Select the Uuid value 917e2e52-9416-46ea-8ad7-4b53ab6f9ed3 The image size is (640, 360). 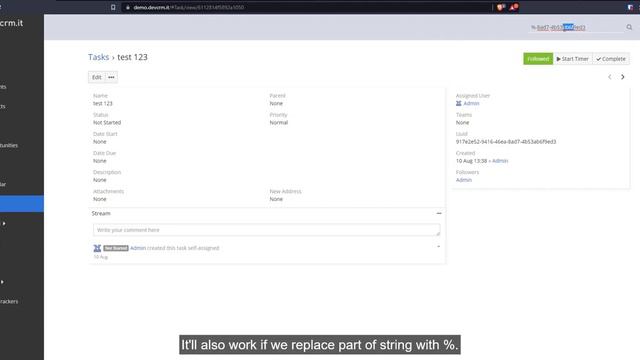tap(506, 142)
